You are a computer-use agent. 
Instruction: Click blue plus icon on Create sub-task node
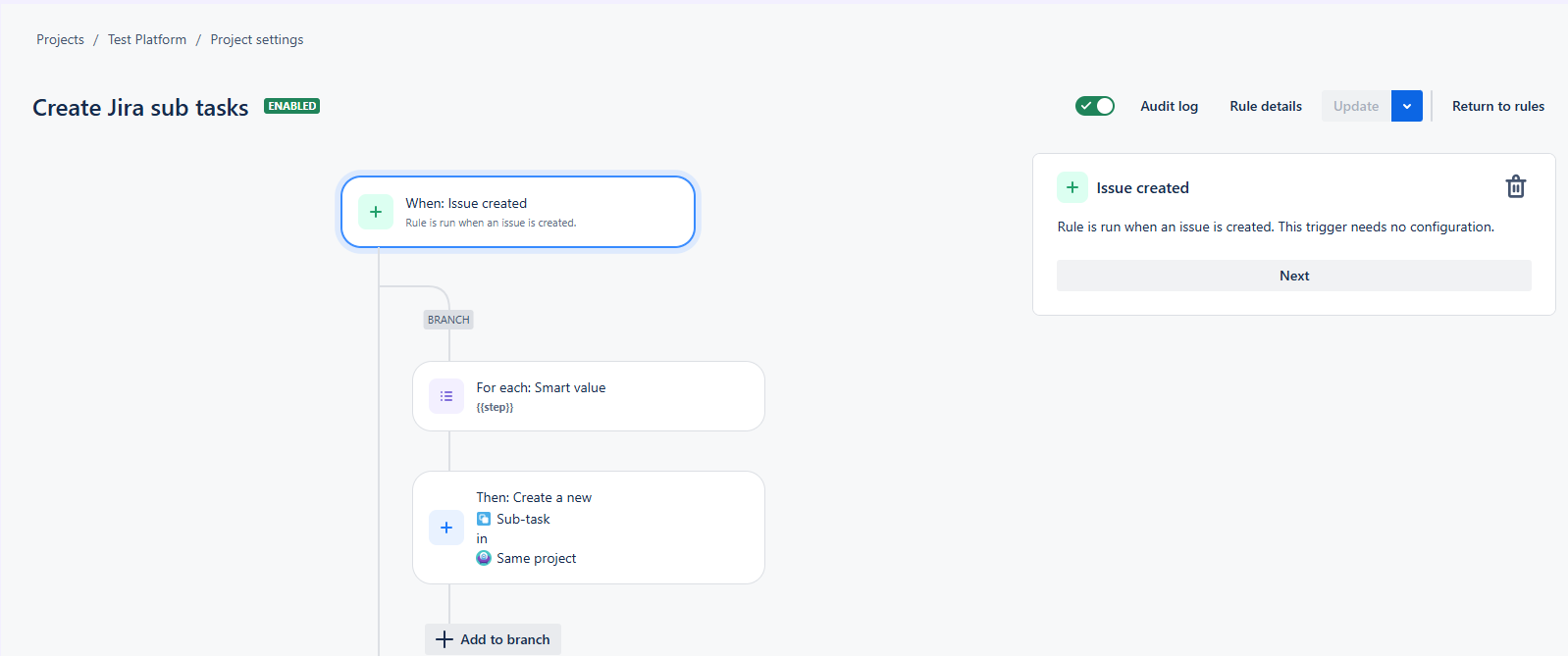[x=446, y=528]
